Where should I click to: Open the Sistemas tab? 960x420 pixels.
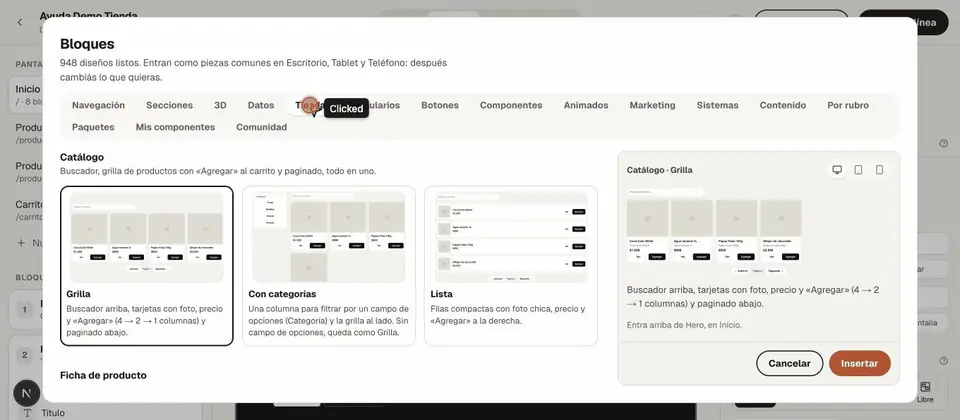[x=718, y=105]
